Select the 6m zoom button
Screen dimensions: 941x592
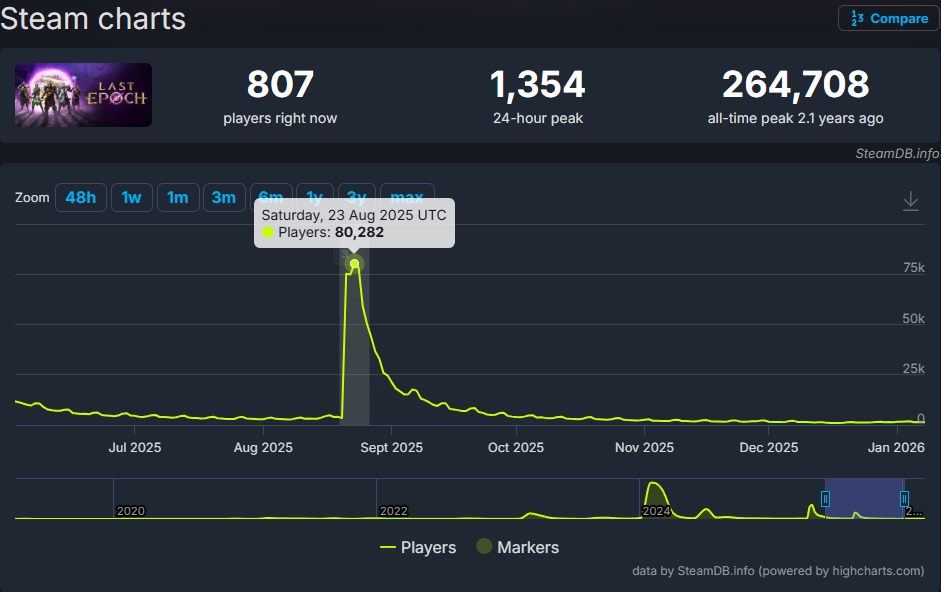tap(270, 194)
